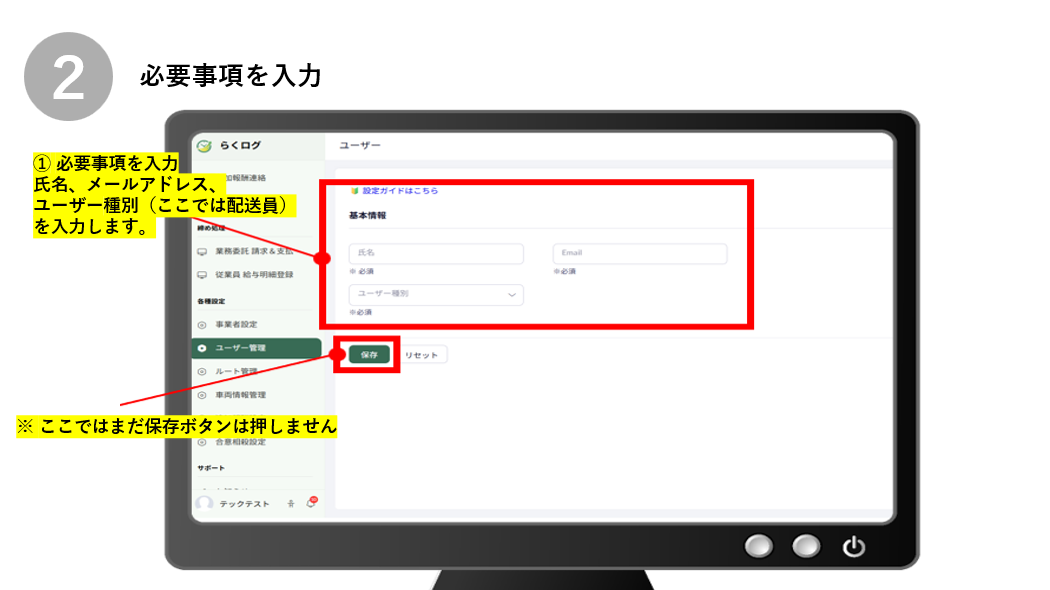Viewport: 1050px width, 590px height.
Task: Click the 氏名 input field
Action: (435, 253)
